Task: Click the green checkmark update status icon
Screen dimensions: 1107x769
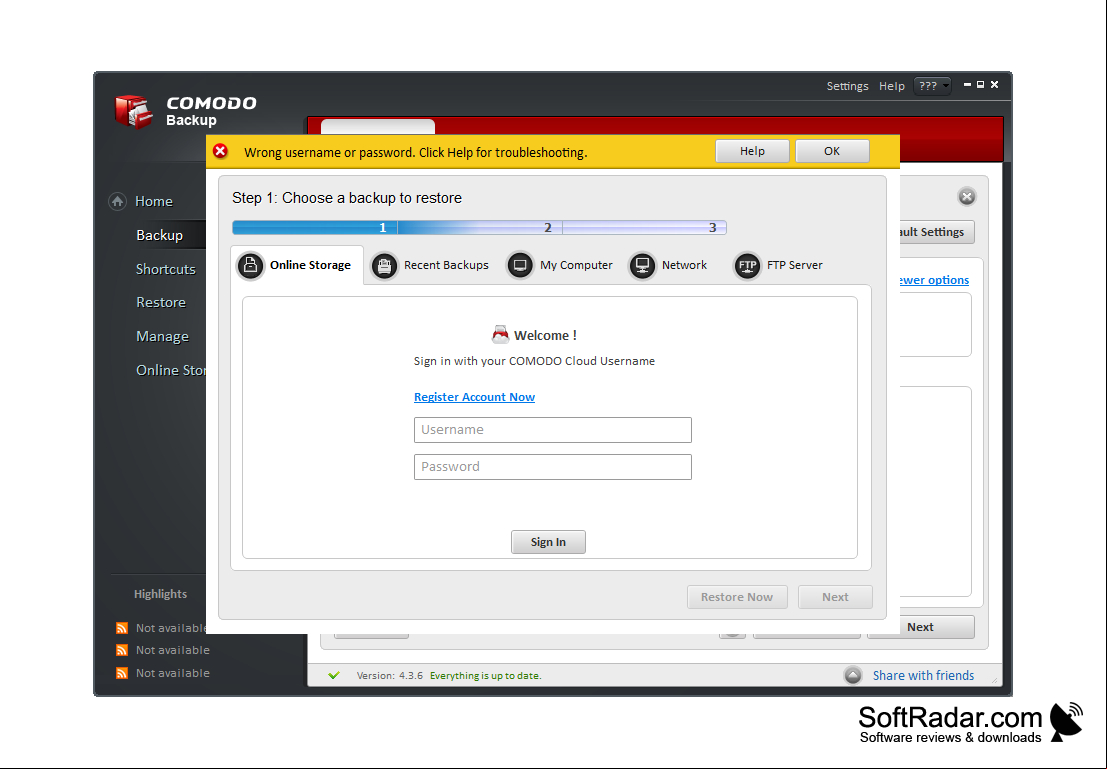Action: point(334,676)
